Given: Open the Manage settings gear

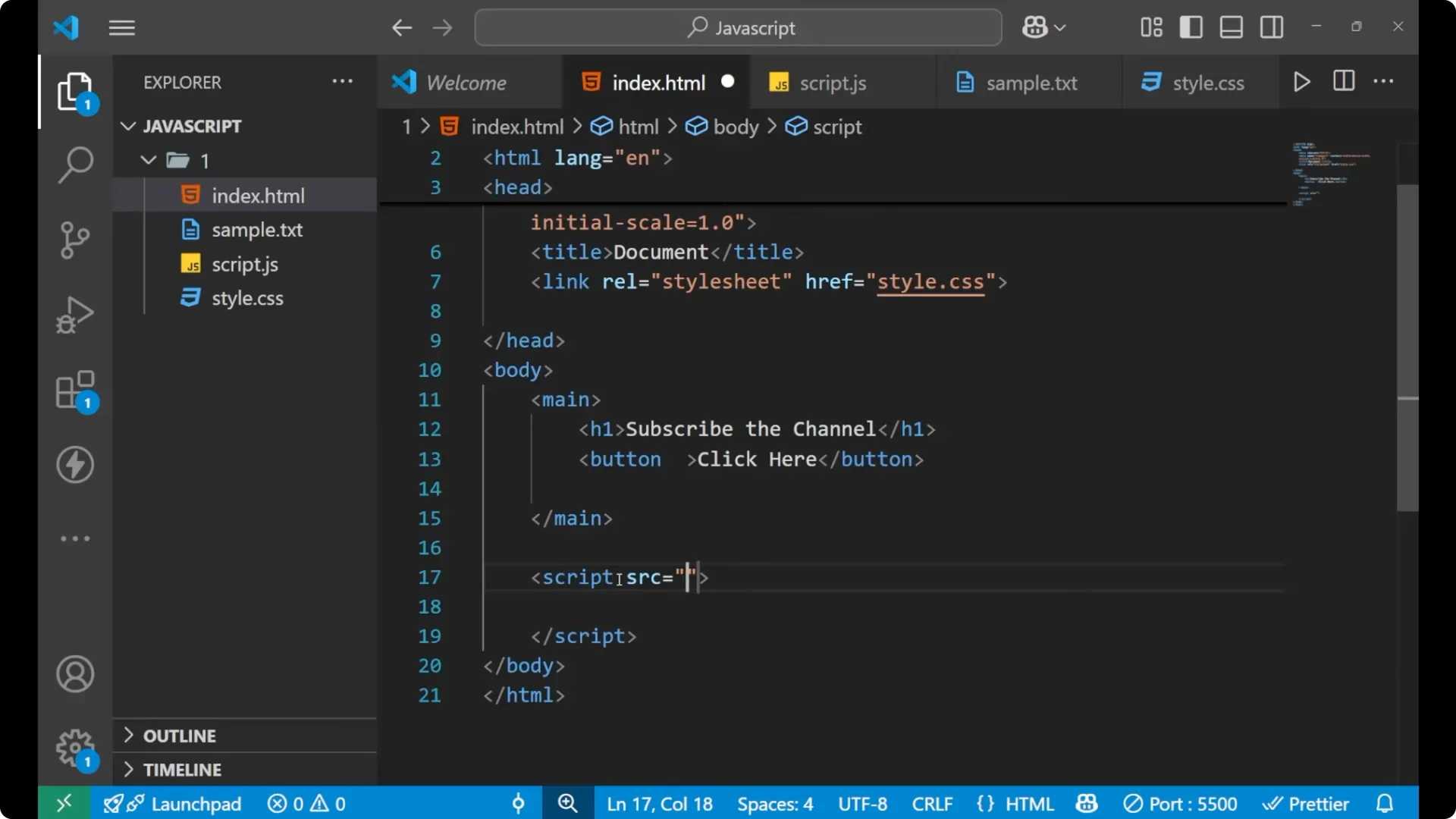Looking at the screenshot, I should coord(74,748).
